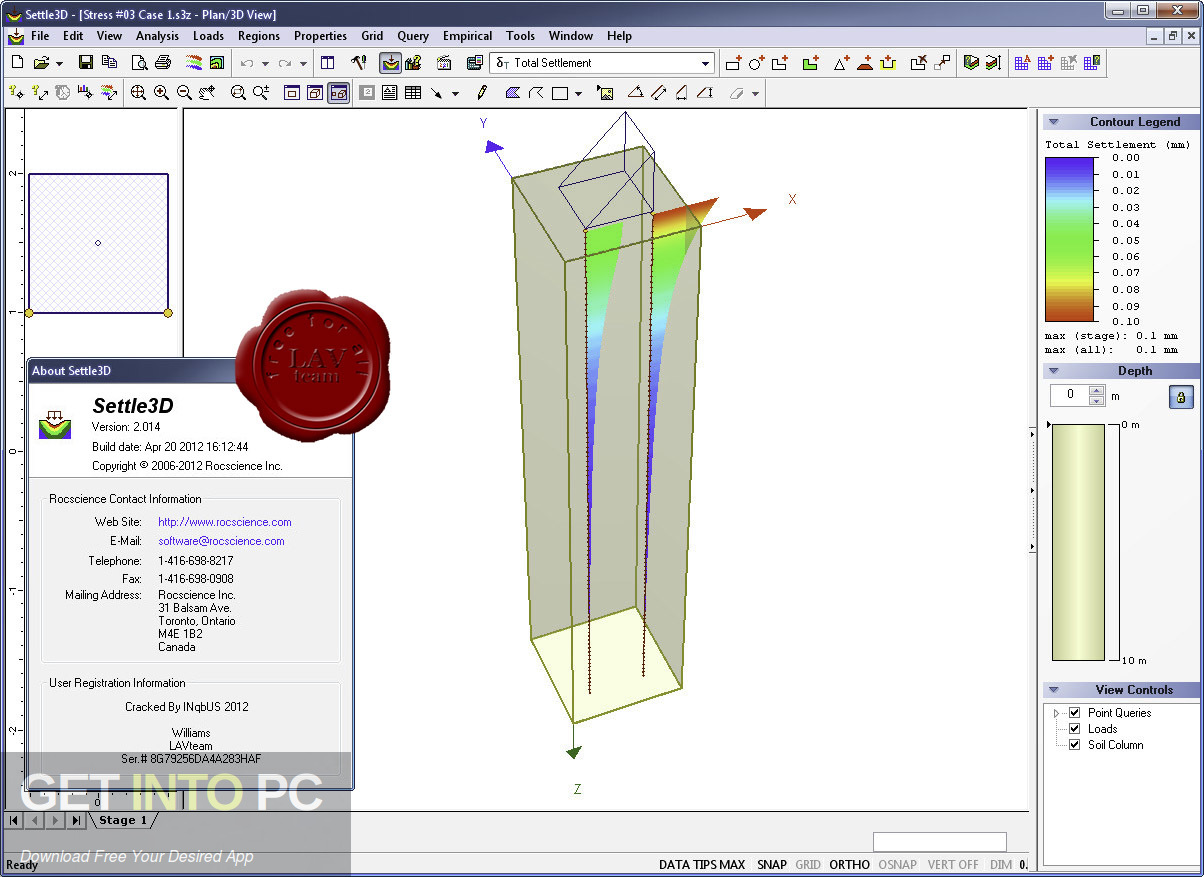
Task: Collapse the Contour Legend panel
Action: pyautogui.click(x=1054, y=122)
